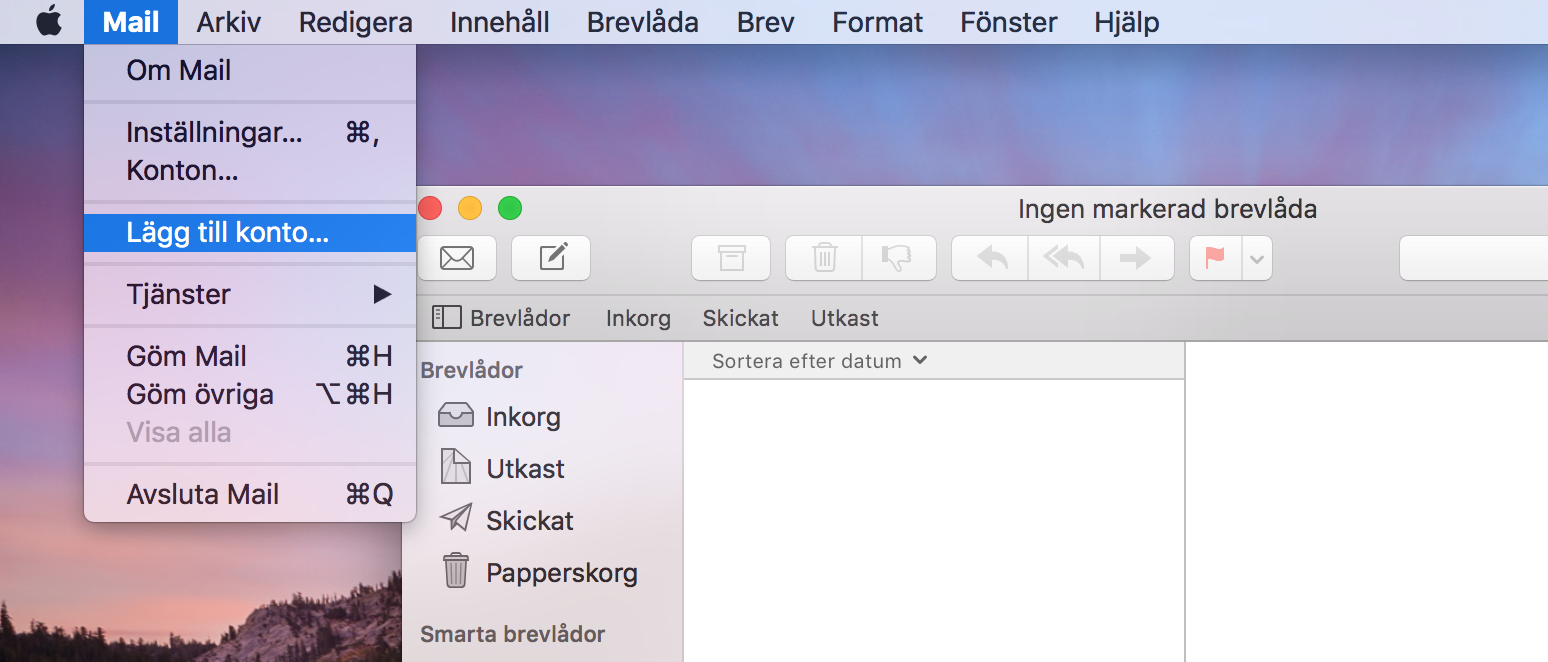Mark as junk with thumbs-down icon

(899, 258)
